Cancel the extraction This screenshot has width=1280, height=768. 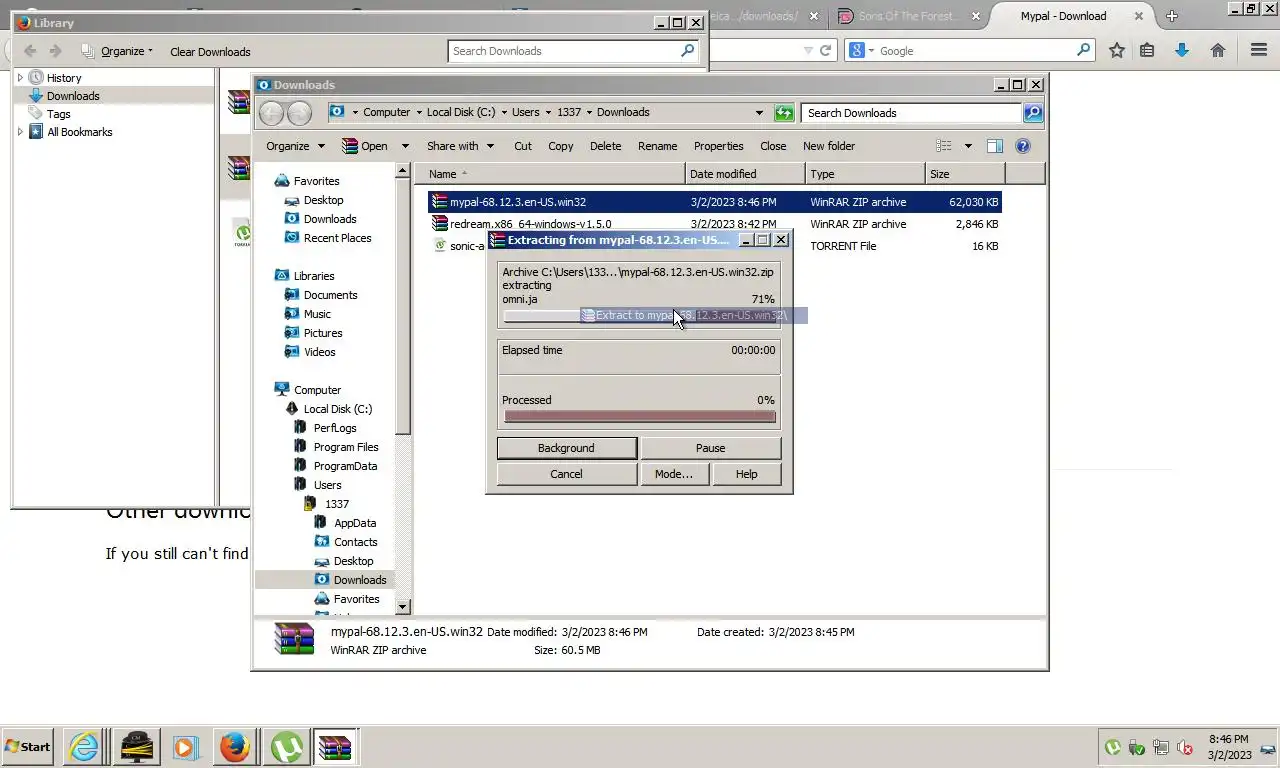566,474
